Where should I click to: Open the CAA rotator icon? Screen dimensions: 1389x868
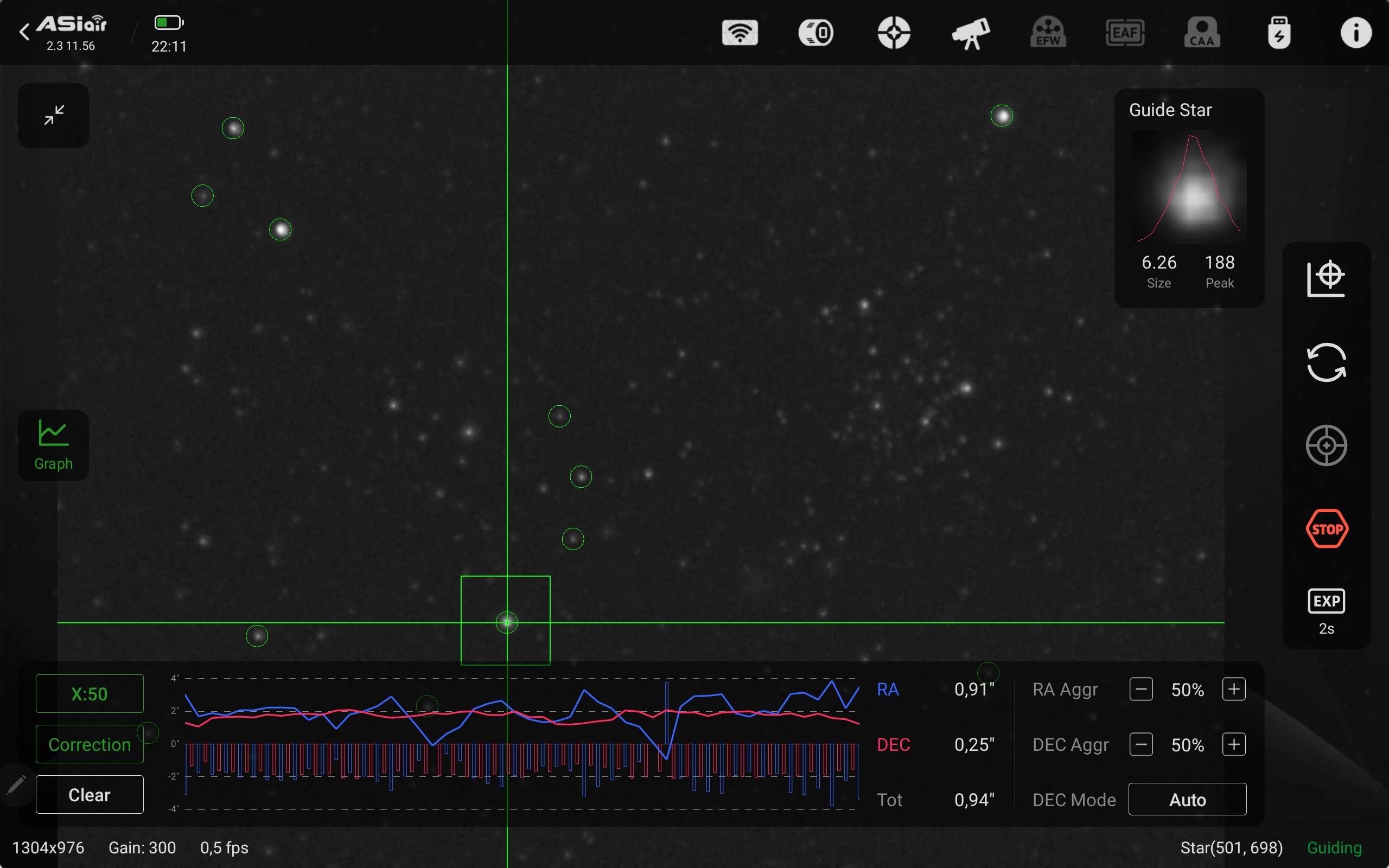tap(1202, 32)
